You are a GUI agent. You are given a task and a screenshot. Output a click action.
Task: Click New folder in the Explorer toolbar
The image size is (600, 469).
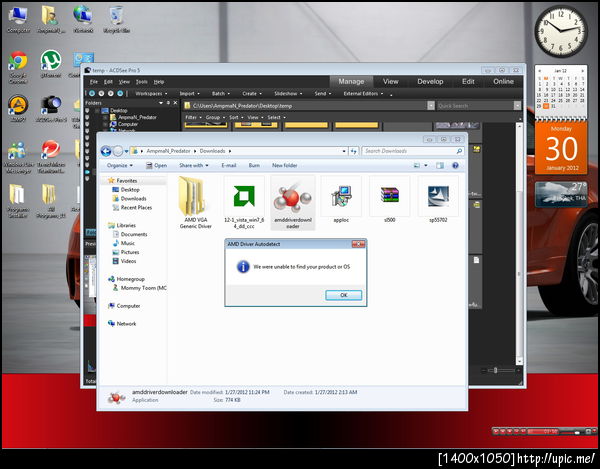(x=284, y=166)
